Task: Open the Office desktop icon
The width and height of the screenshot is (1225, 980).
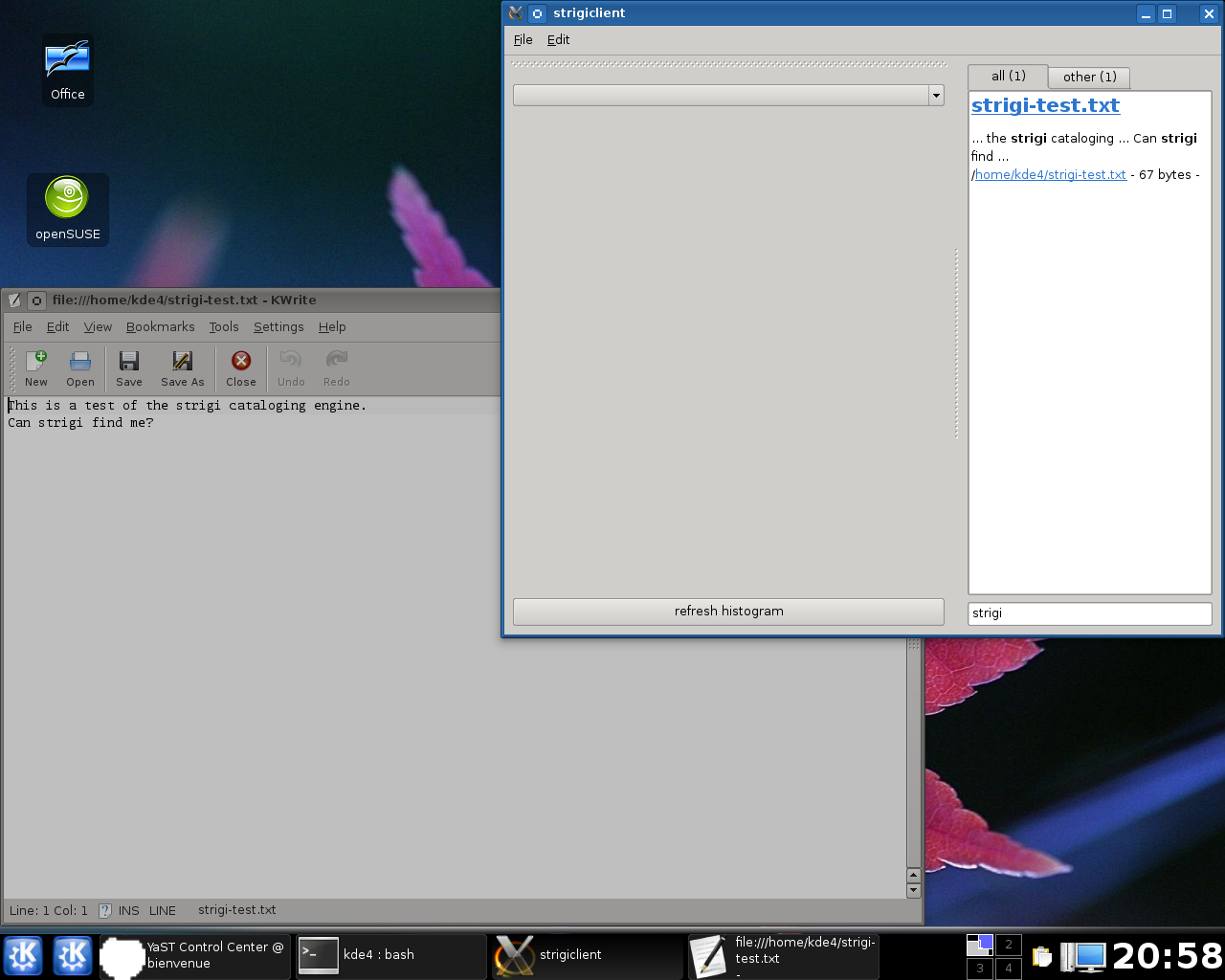Action: [x=67, y=69]
